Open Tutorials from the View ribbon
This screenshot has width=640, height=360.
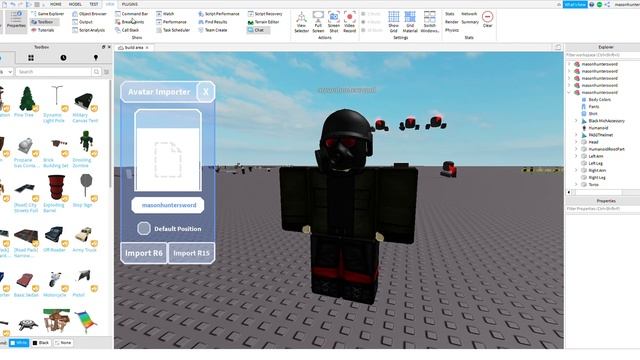coord(43,30)
